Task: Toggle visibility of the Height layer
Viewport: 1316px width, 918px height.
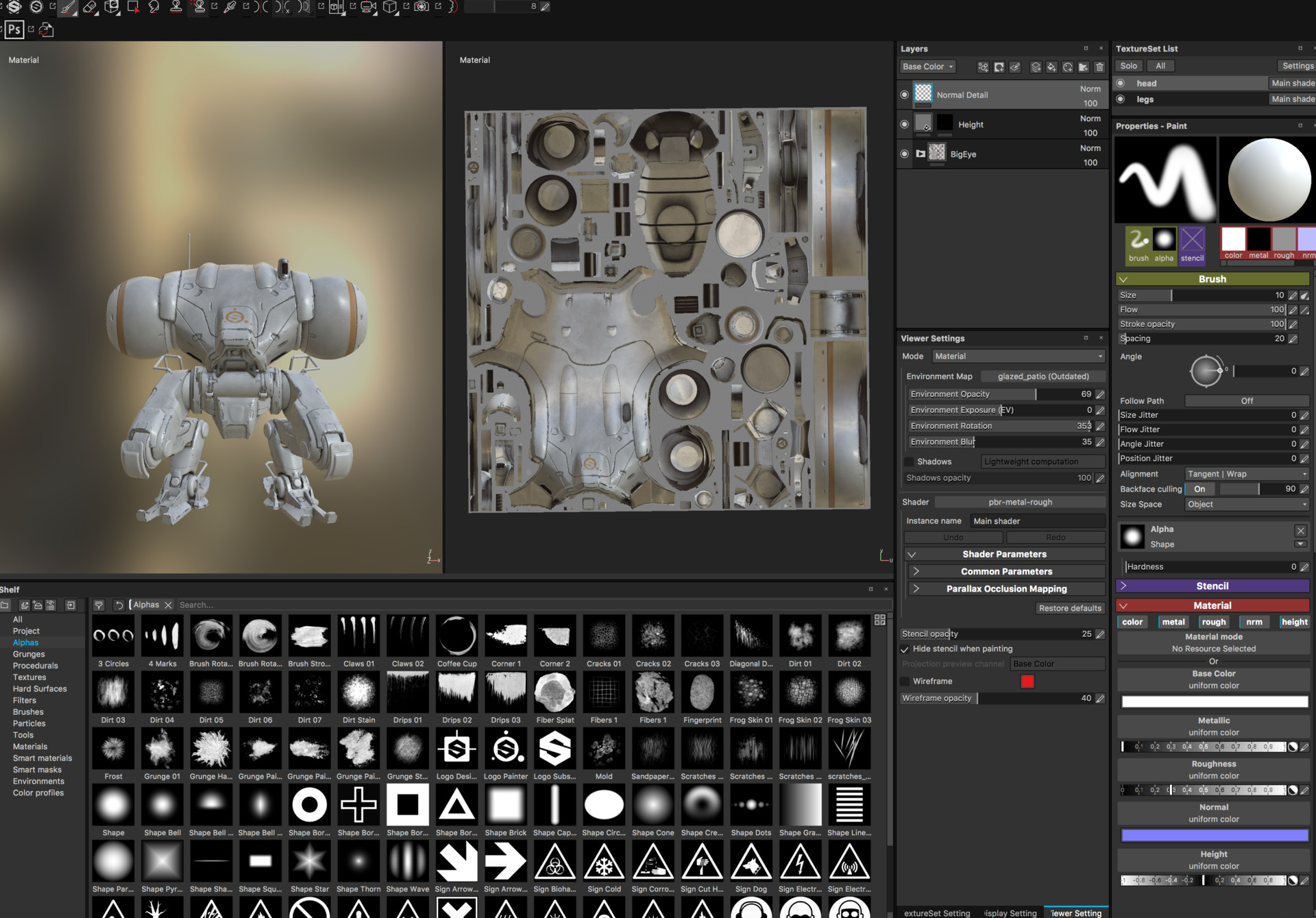Action: tap(905, 124)
